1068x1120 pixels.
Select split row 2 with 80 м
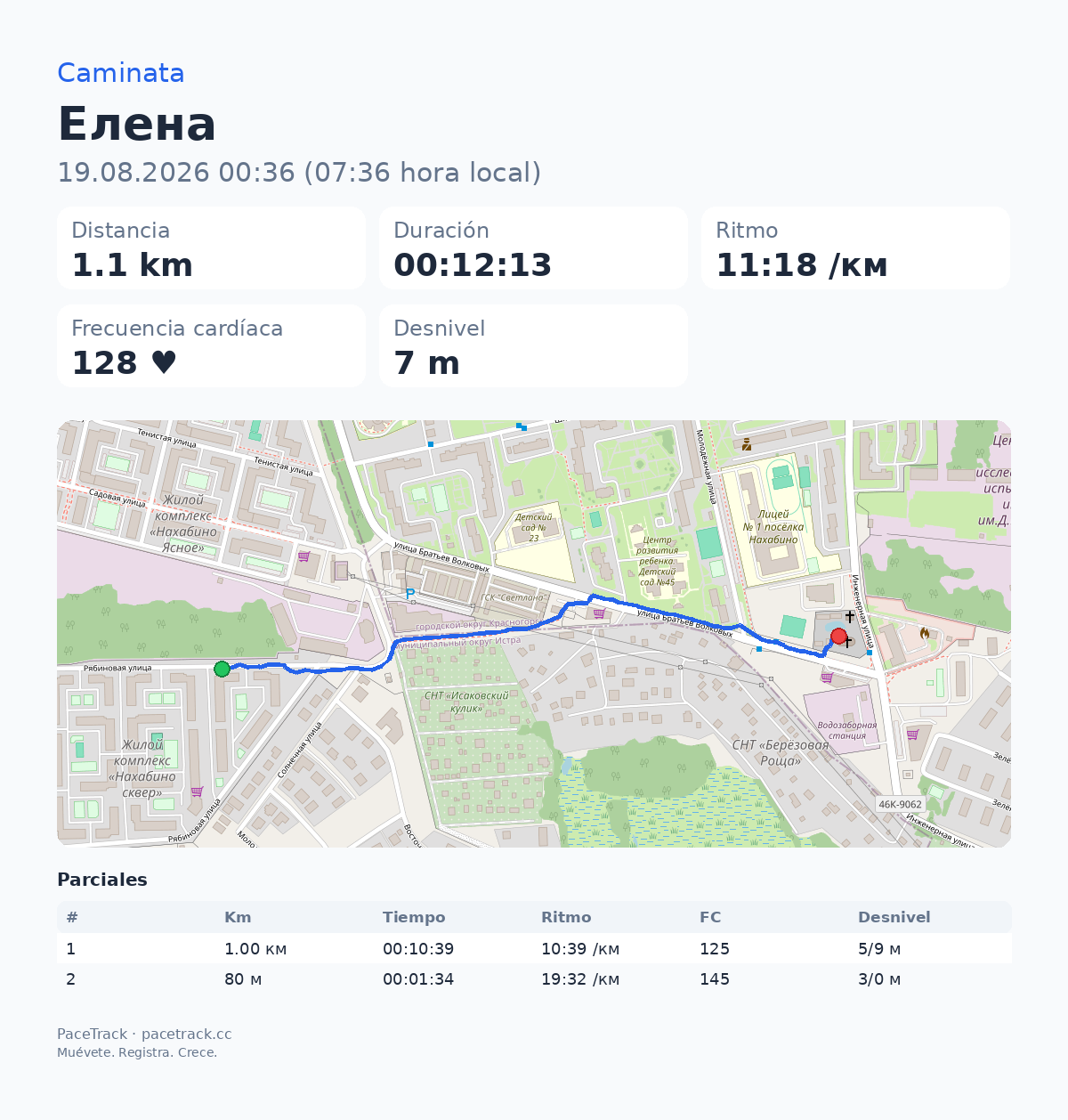click(534, 978)
